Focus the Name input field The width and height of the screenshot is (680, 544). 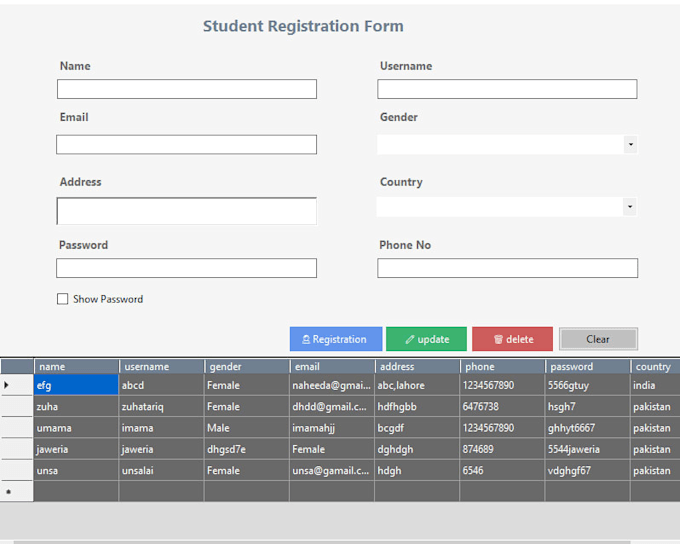187,89
